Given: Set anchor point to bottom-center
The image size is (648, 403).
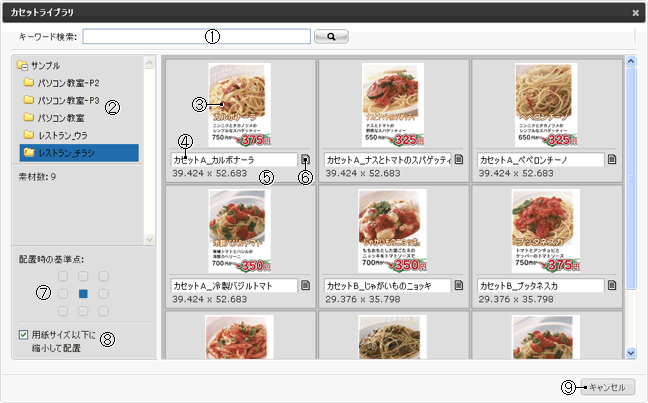Looking at the screenshot, I should [83, 311].
